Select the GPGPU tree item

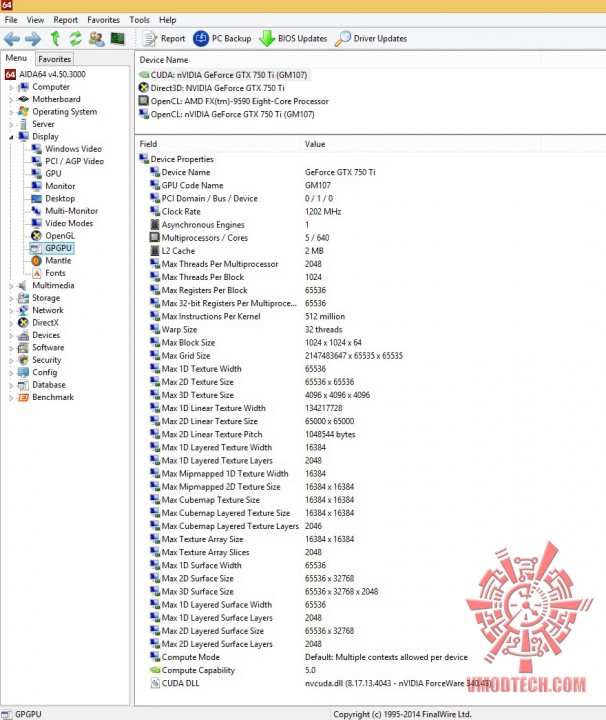pos(51,248)
